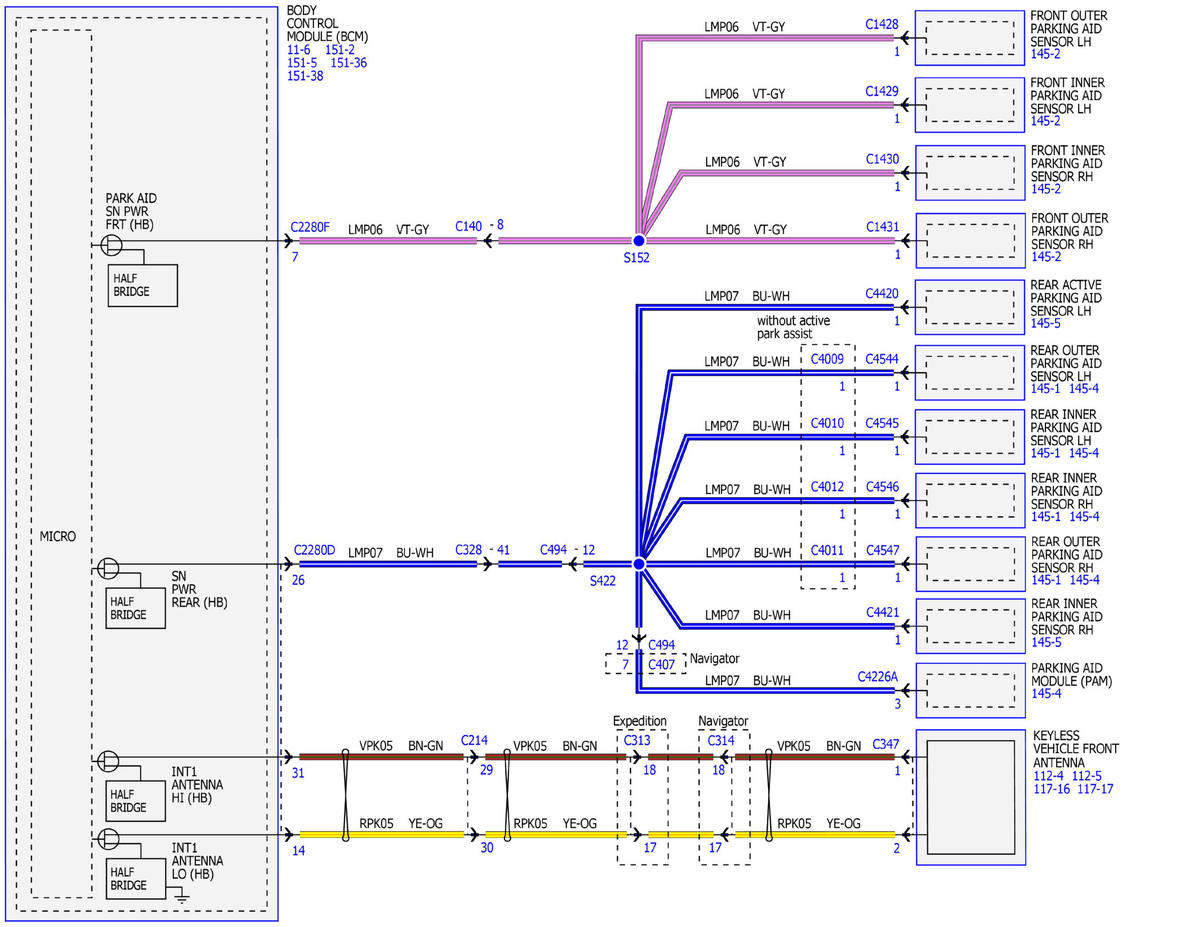
Task: Open connector C2280D link
Action: pyautogui.click(x=315, y=551)
